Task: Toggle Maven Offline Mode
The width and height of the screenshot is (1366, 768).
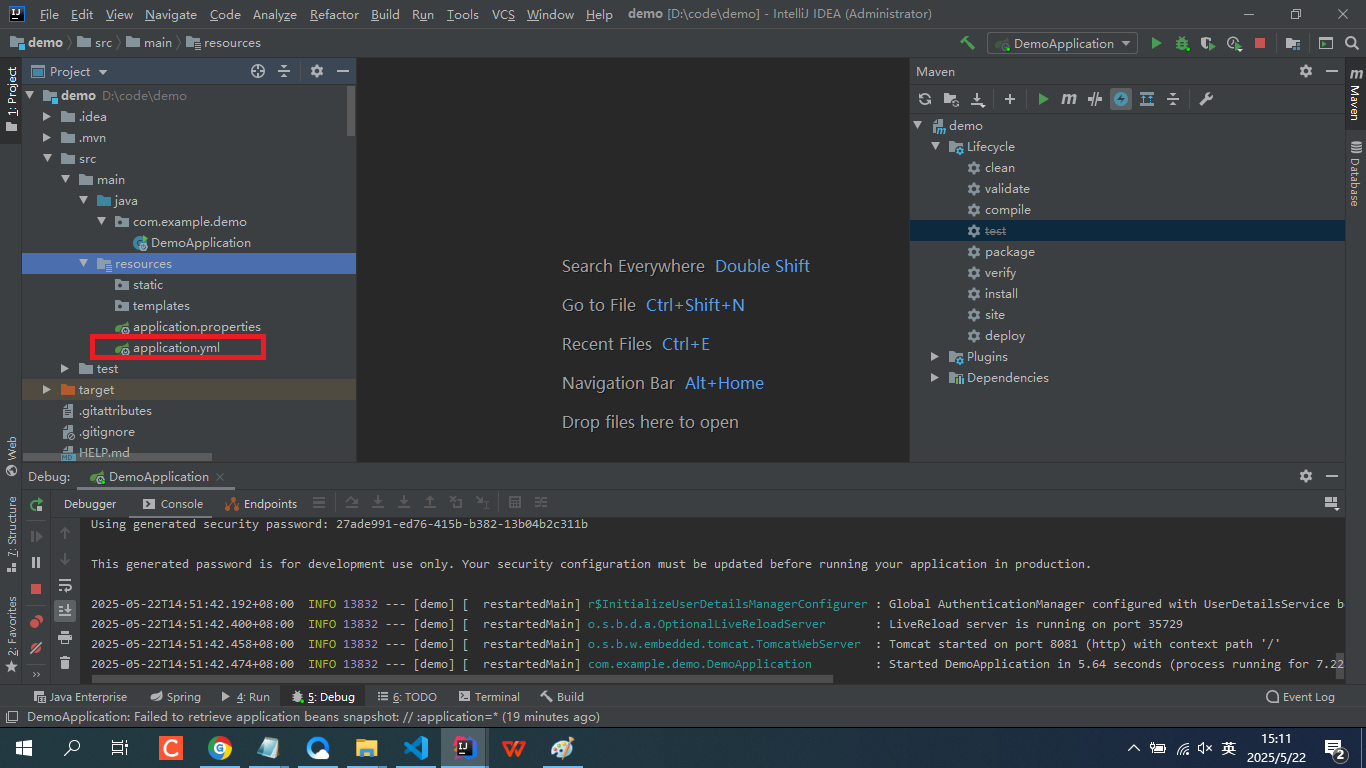Action: pos(1095,99)
